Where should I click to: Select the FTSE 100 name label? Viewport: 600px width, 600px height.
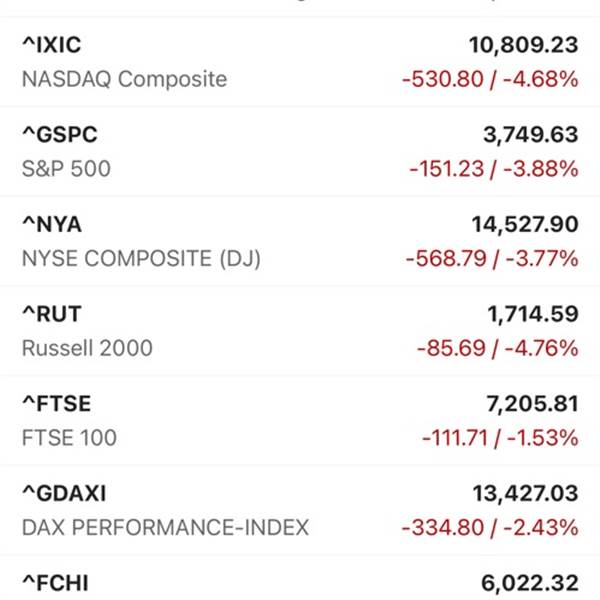69,438
